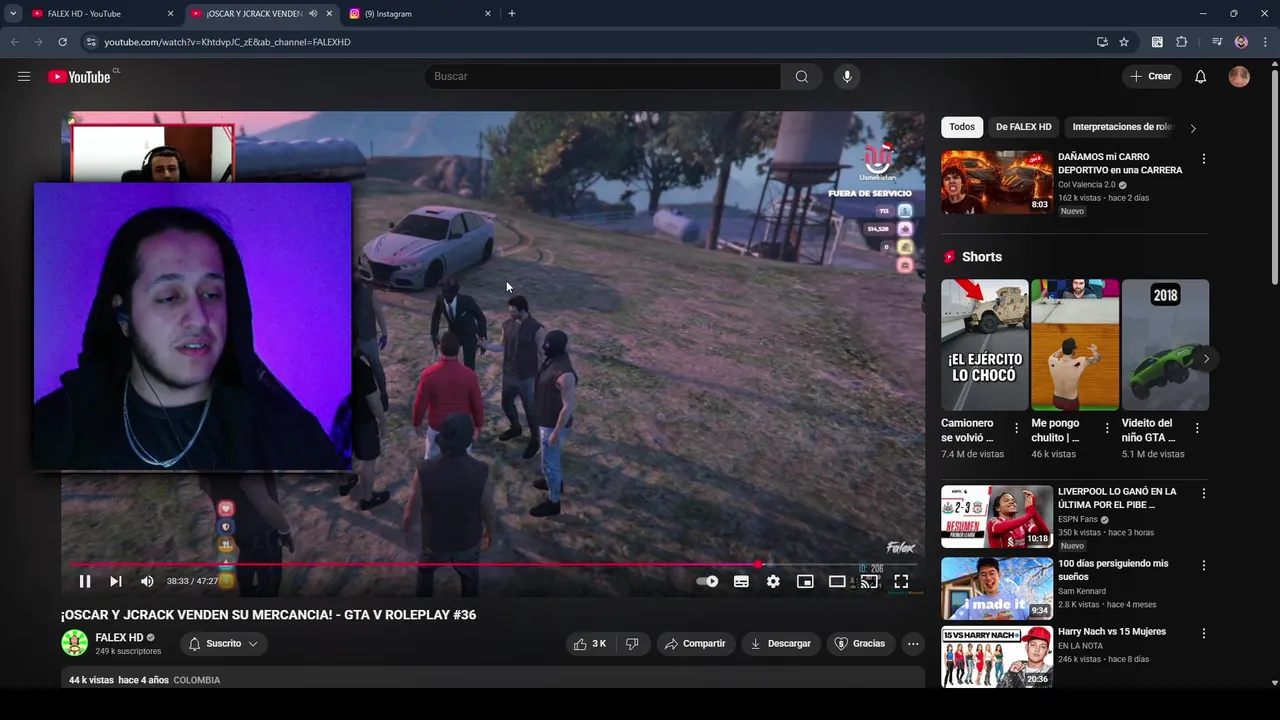Toggle subtitles captions button

click(741, 581)
